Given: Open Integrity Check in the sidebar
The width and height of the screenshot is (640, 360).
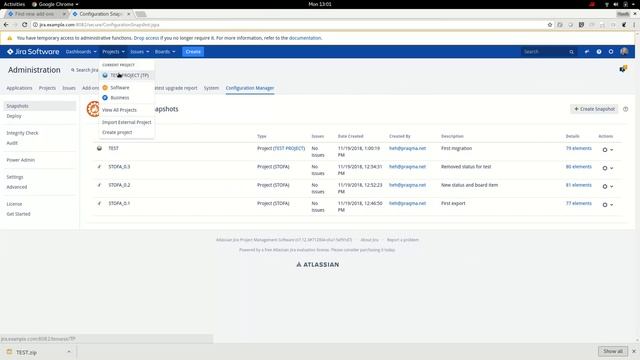Looking at the screenshot, I should [22, 133].
